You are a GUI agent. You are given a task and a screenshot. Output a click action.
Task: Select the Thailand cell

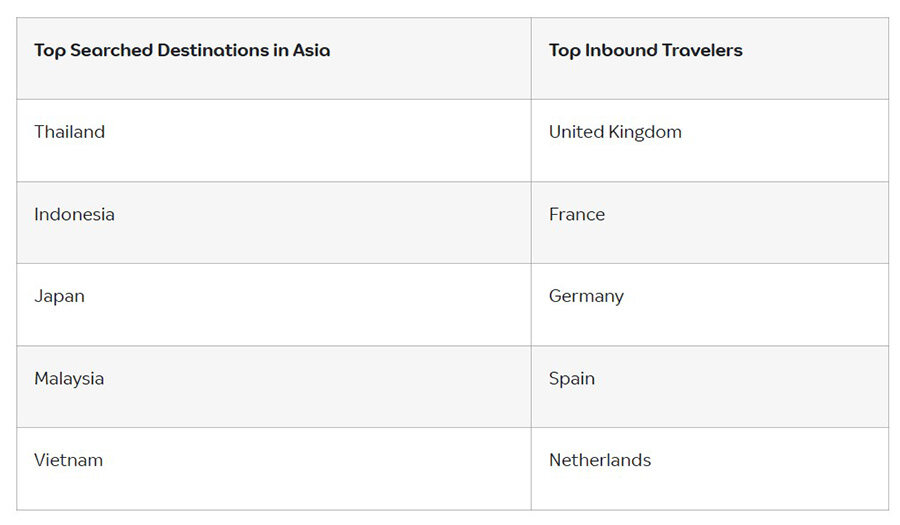point(274,141)
